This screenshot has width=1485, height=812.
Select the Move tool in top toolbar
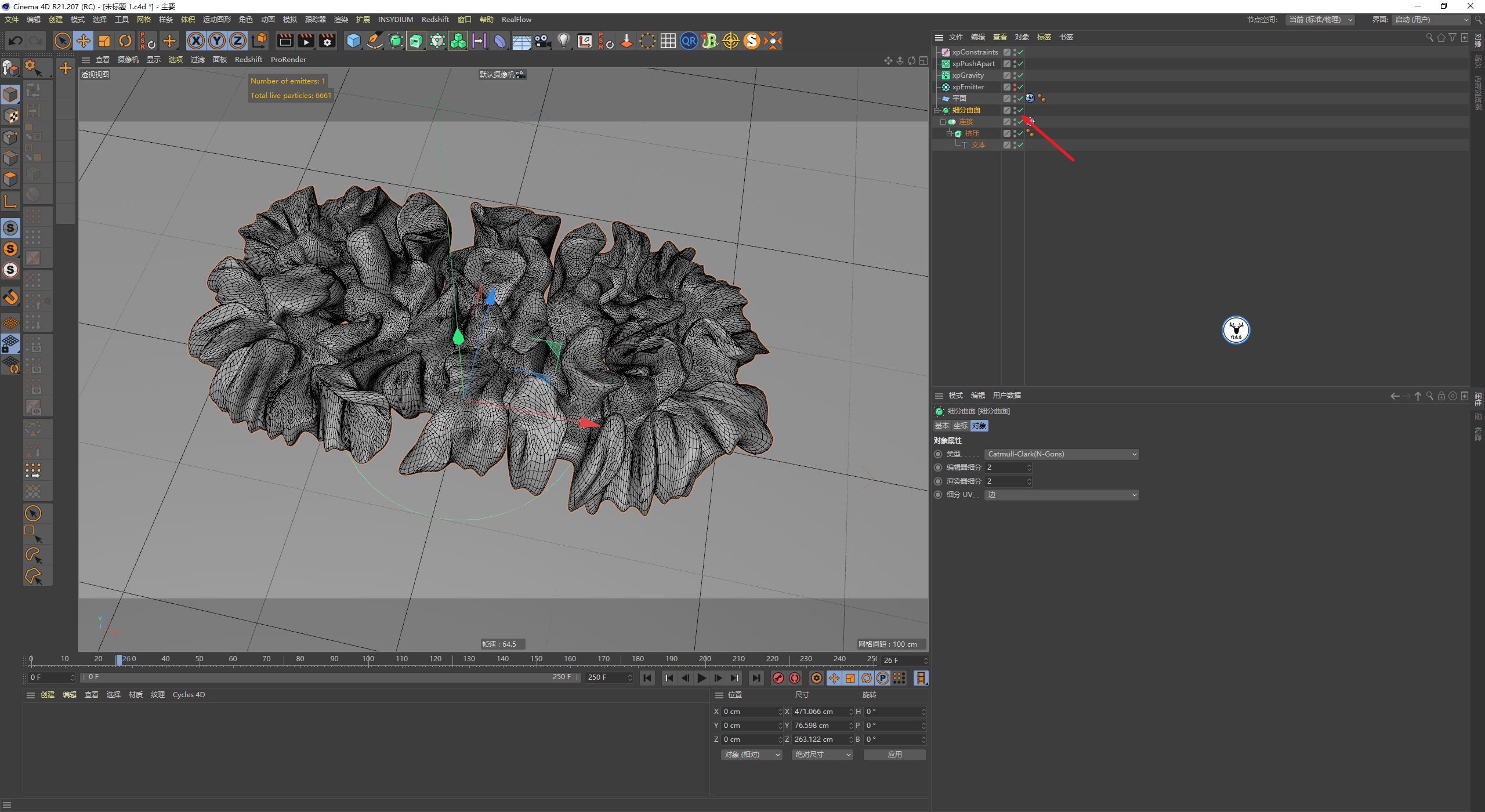[84, 41]
